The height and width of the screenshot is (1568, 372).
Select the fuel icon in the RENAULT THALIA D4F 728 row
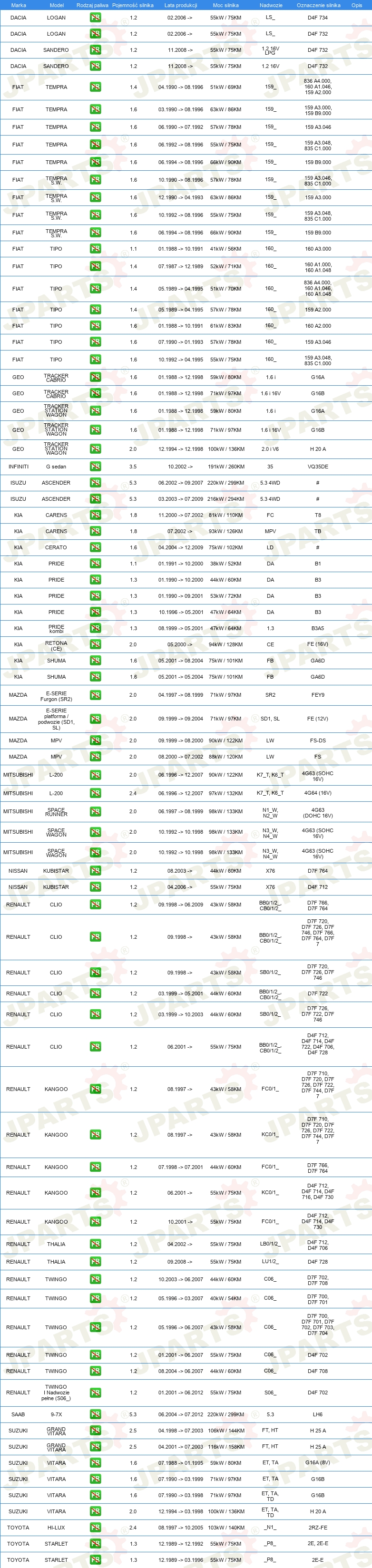tap(96, 1262)
